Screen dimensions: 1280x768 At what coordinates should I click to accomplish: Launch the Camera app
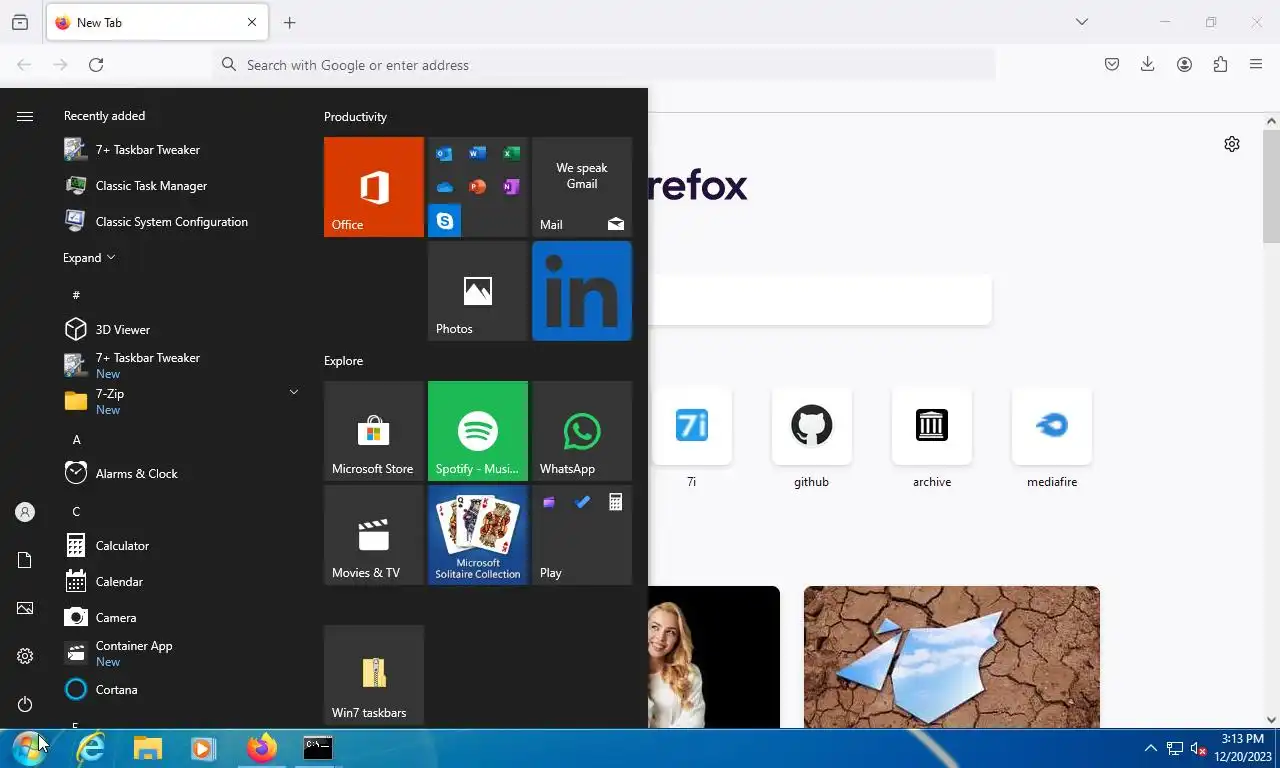(x=182, y=617)
